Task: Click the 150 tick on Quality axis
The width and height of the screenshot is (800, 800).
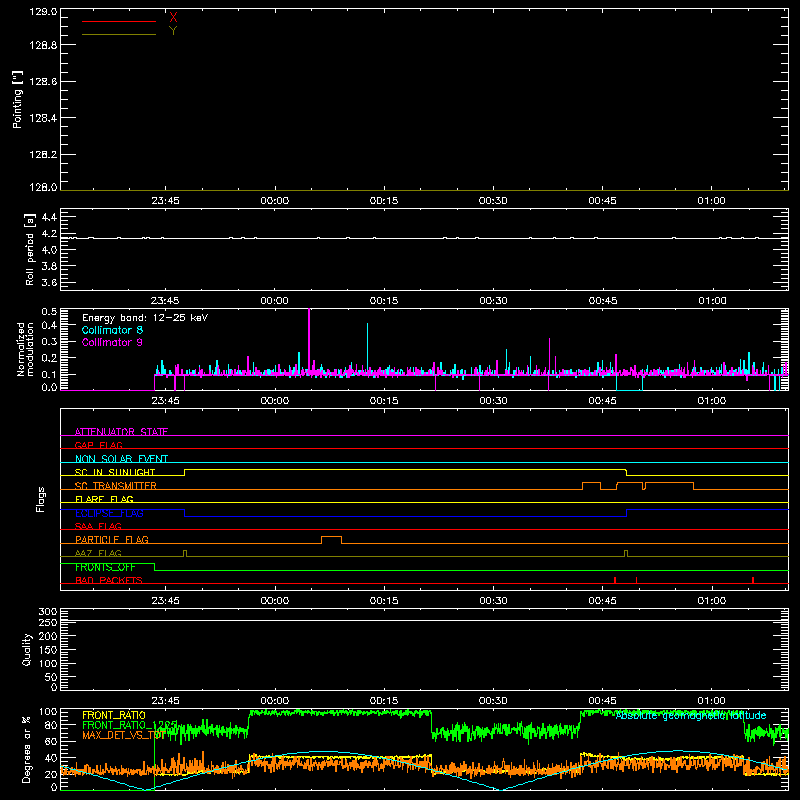Action: pyautogui.click(x=48, y=650)
